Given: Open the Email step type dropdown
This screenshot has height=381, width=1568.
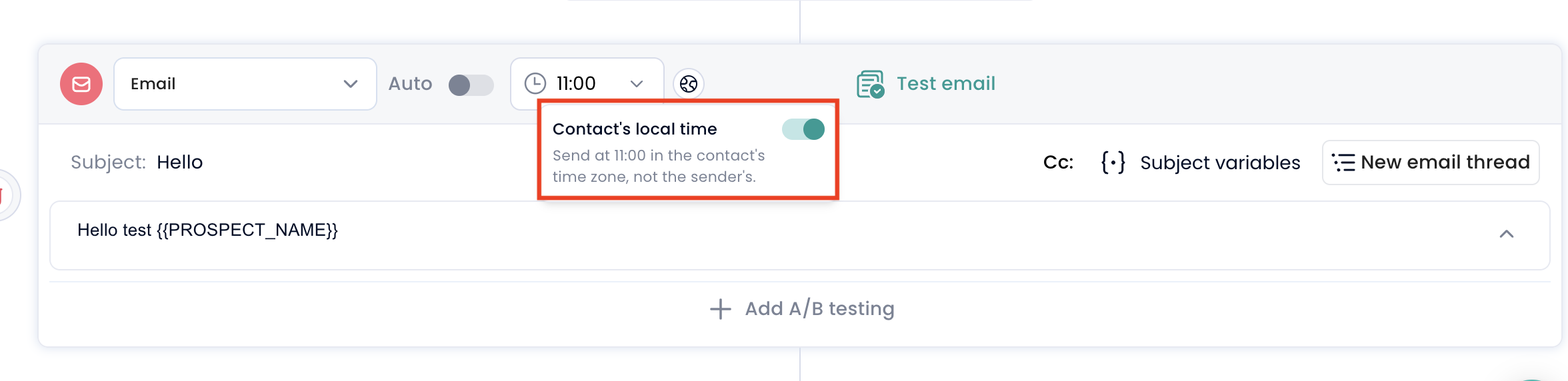Looking at the screenshot, I should [245, 84].
